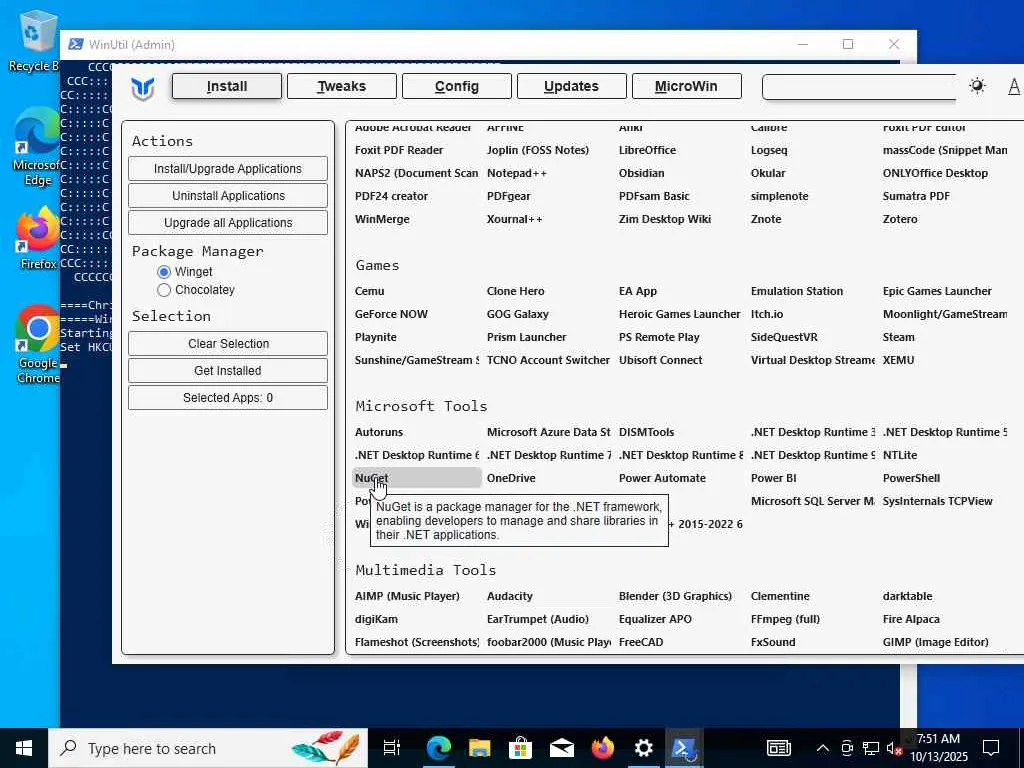Switch to PowerShell taskbar icon
Screen dimensions: 1024x768
click(x=684, y=748)
